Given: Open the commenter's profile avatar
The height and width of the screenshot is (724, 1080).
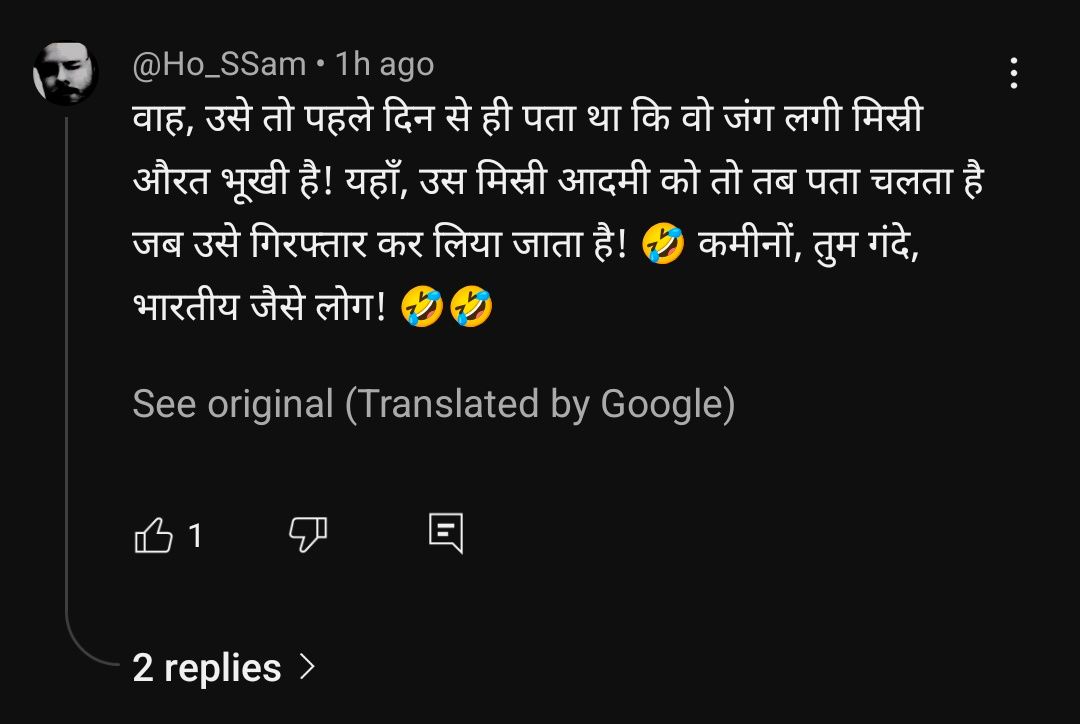Looking at the screenshot, I should coord(66,74).
